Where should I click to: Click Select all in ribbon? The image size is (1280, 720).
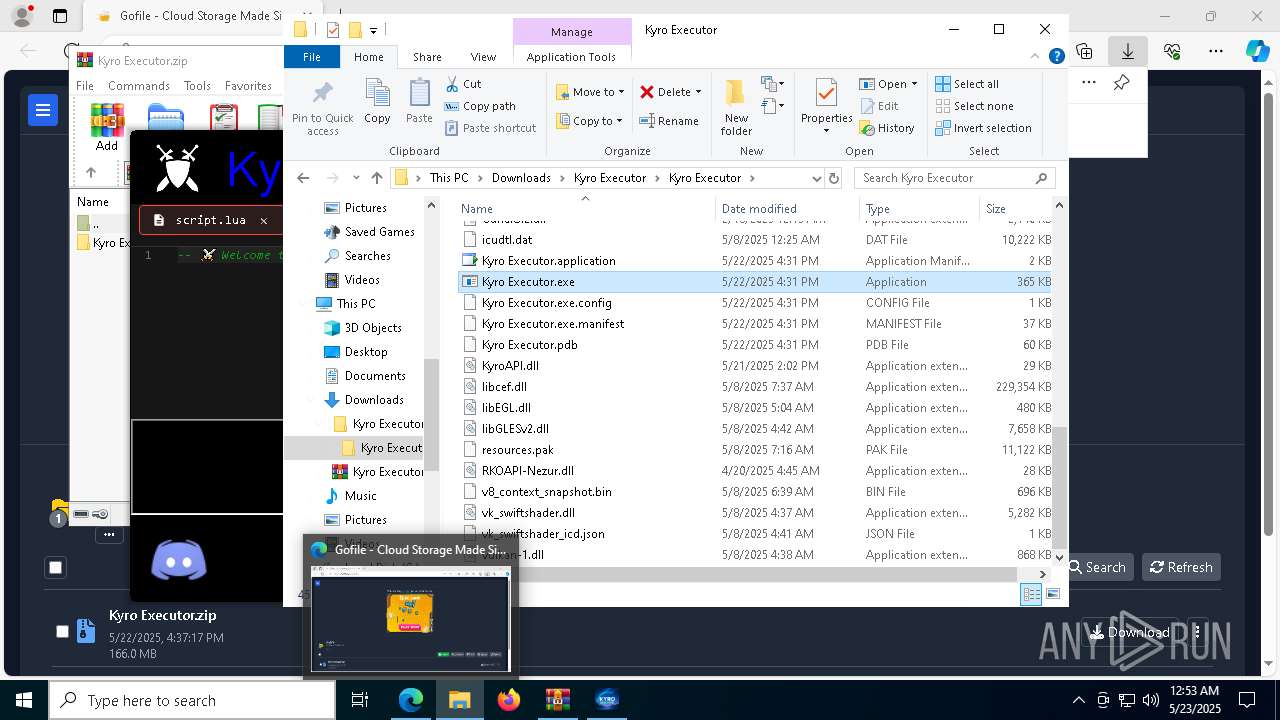[x=967, y=84]
